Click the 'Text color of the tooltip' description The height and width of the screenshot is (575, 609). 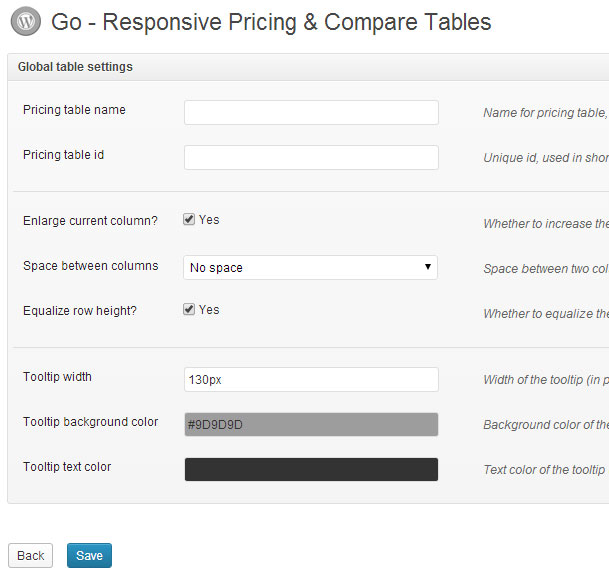point(544,470)
